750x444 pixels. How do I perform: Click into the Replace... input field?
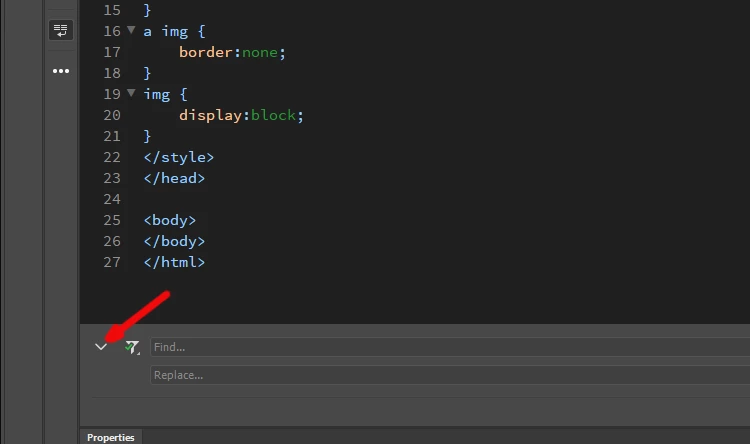pyautogui.click(x=450, y=375)
